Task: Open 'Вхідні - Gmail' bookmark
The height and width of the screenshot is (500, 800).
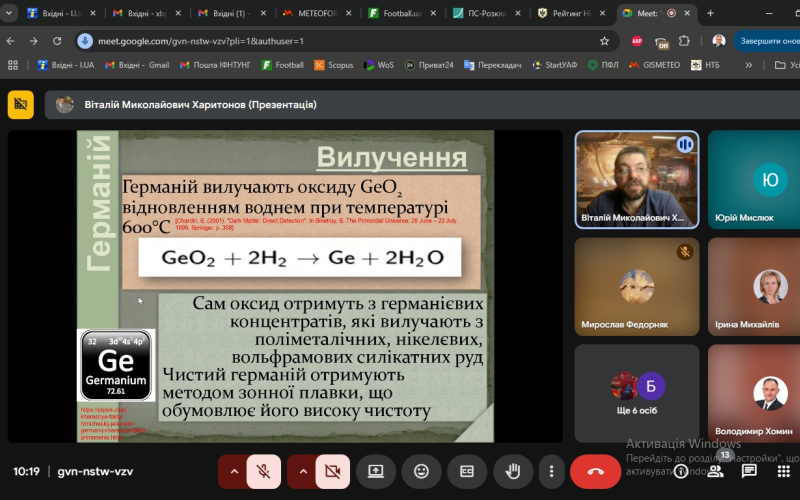Action: tap(137, 65)
